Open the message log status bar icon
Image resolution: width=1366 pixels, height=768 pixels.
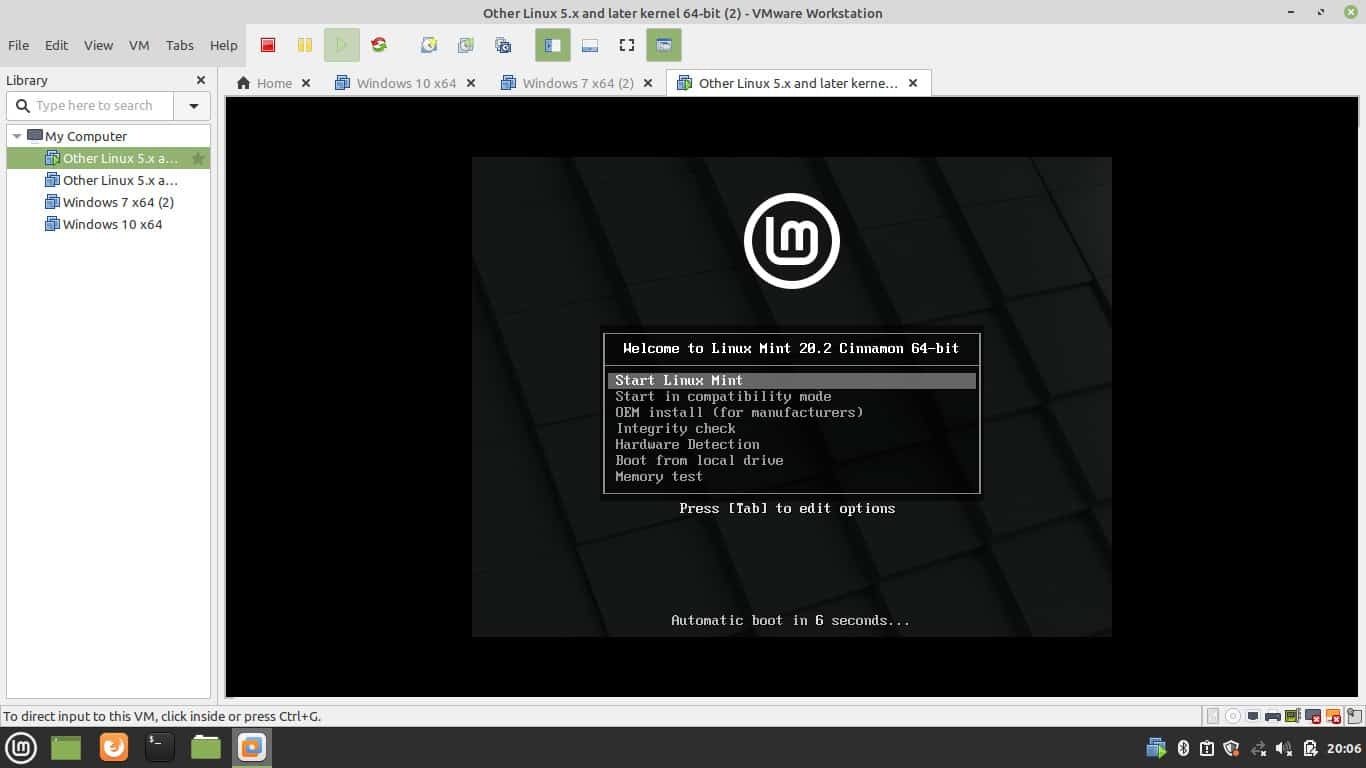(1353, 716)
